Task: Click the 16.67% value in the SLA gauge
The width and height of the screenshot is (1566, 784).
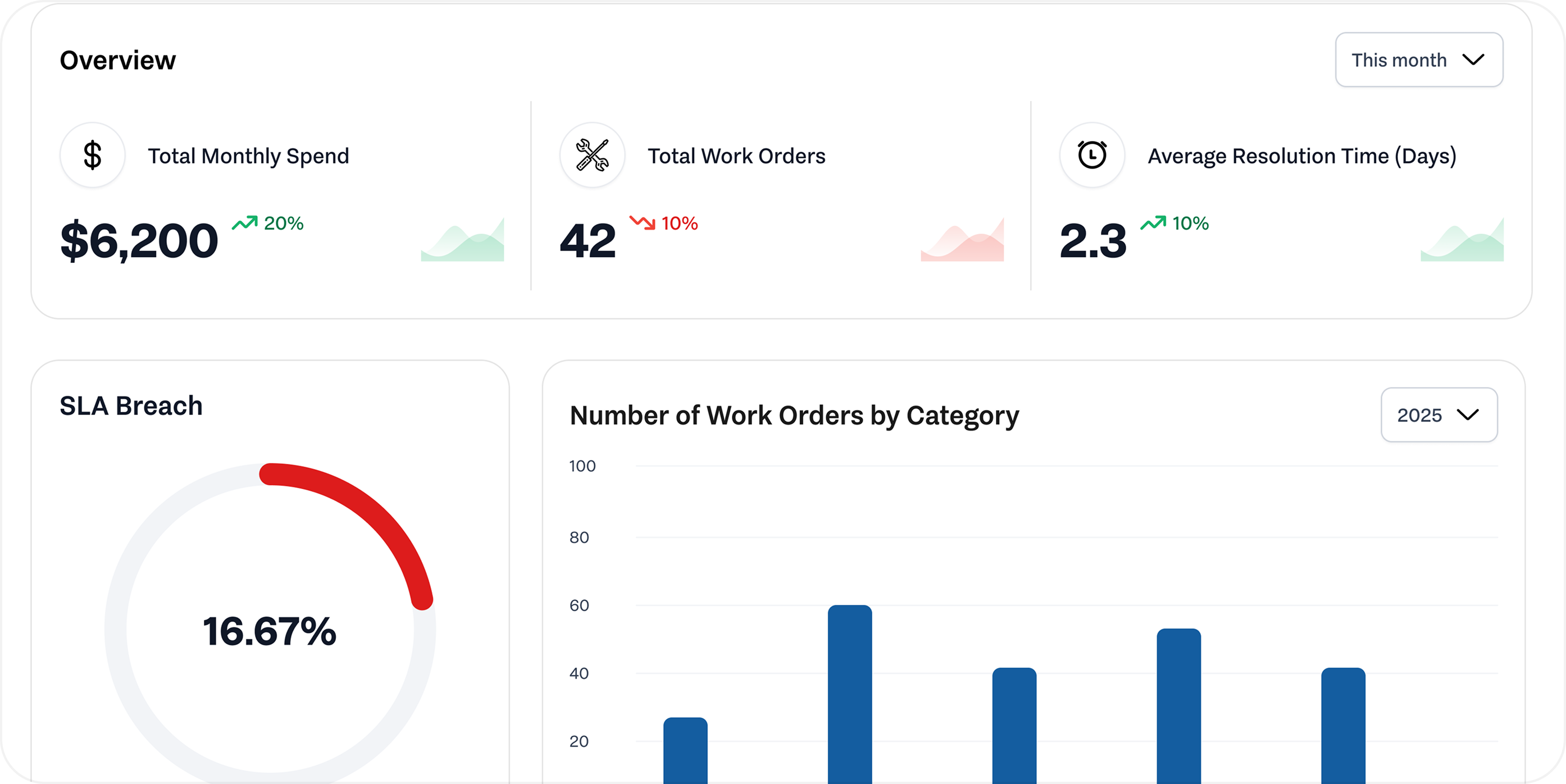Action: (x=269, y=631)
